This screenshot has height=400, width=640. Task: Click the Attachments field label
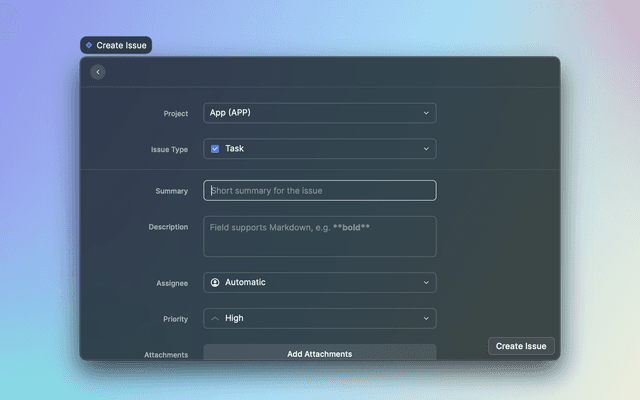(166, 355)
